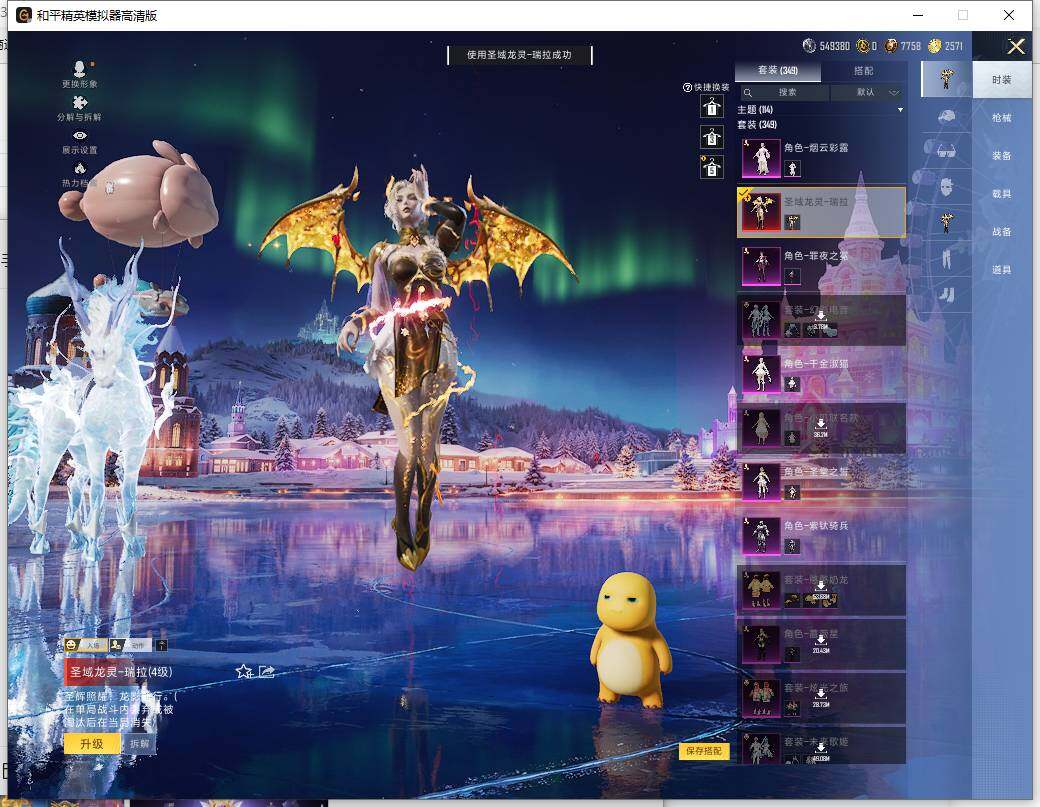
Task: Toggle the favorite star for 圣域龙灵-瑞拉
Action: point(243,671)
